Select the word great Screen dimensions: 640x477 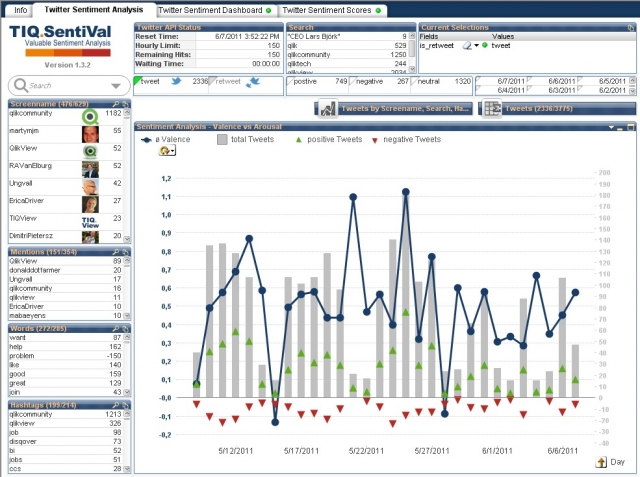pos(65,383)
